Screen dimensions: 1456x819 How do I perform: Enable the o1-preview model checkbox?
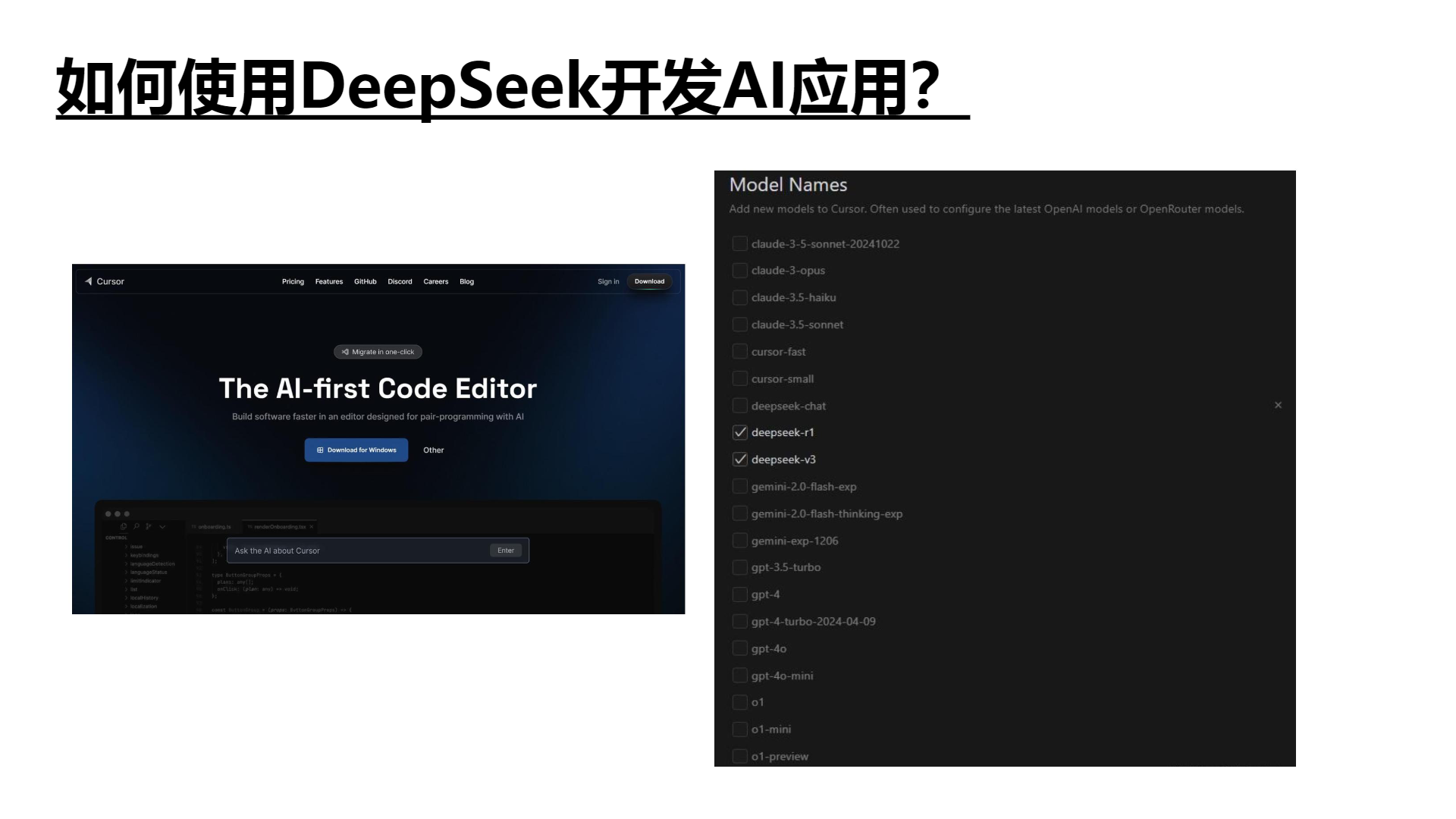[739, 757]
